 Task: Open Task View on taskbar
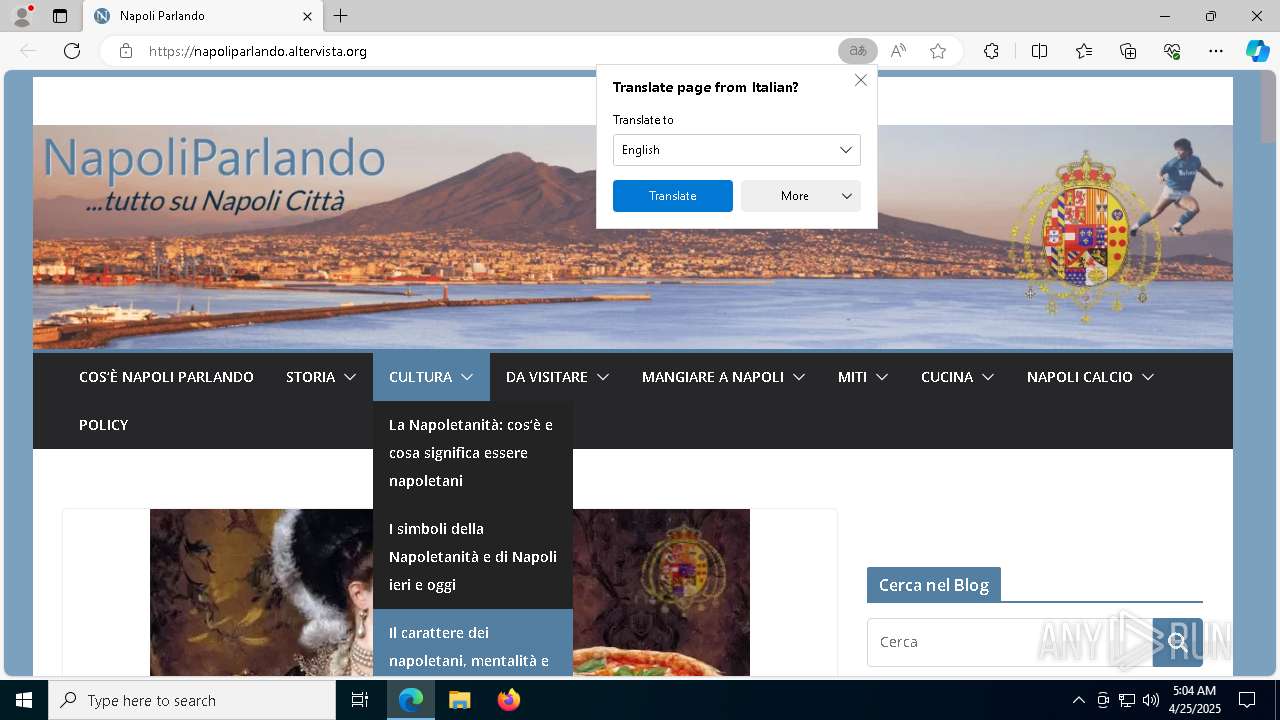(360, 700)
